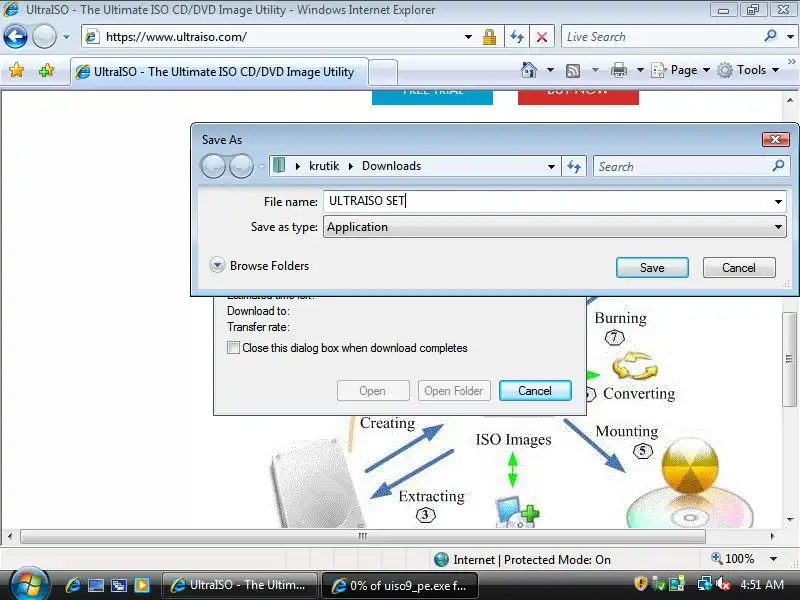Select krutik in the Save As path
800x600 pixels.
(324, 166)
